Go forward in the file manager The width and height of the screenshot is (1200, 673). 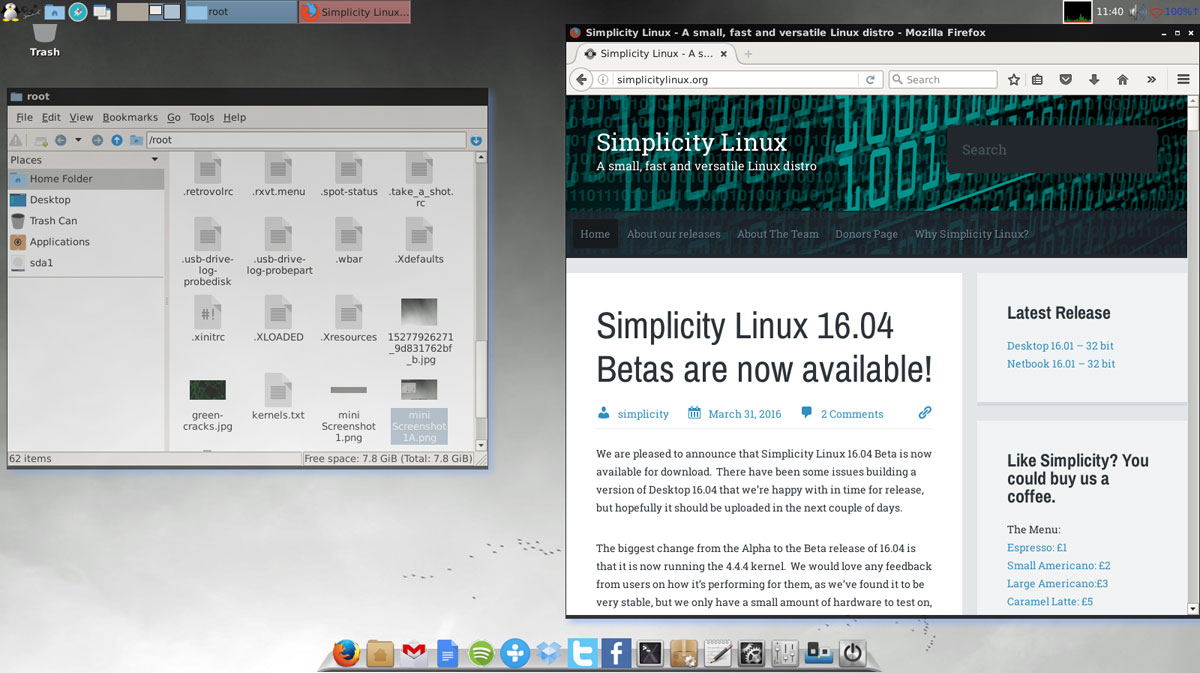[x=97, y=140]
